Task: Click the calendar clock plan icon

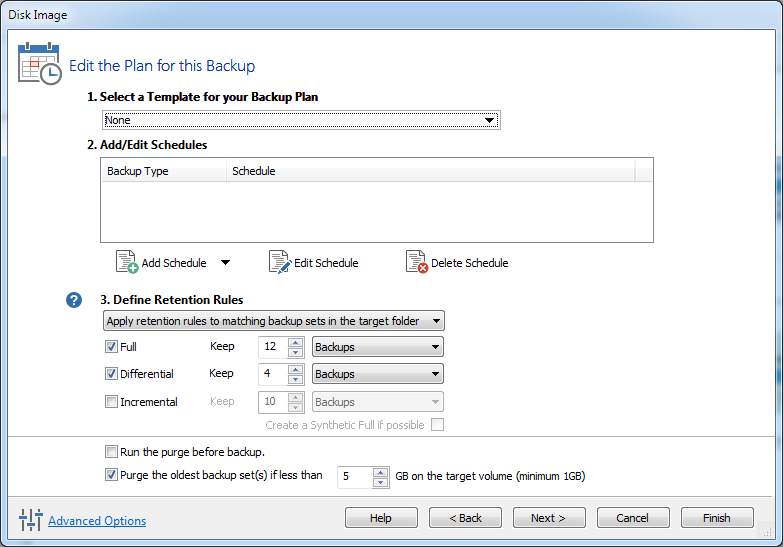Action: click(39, 64)
